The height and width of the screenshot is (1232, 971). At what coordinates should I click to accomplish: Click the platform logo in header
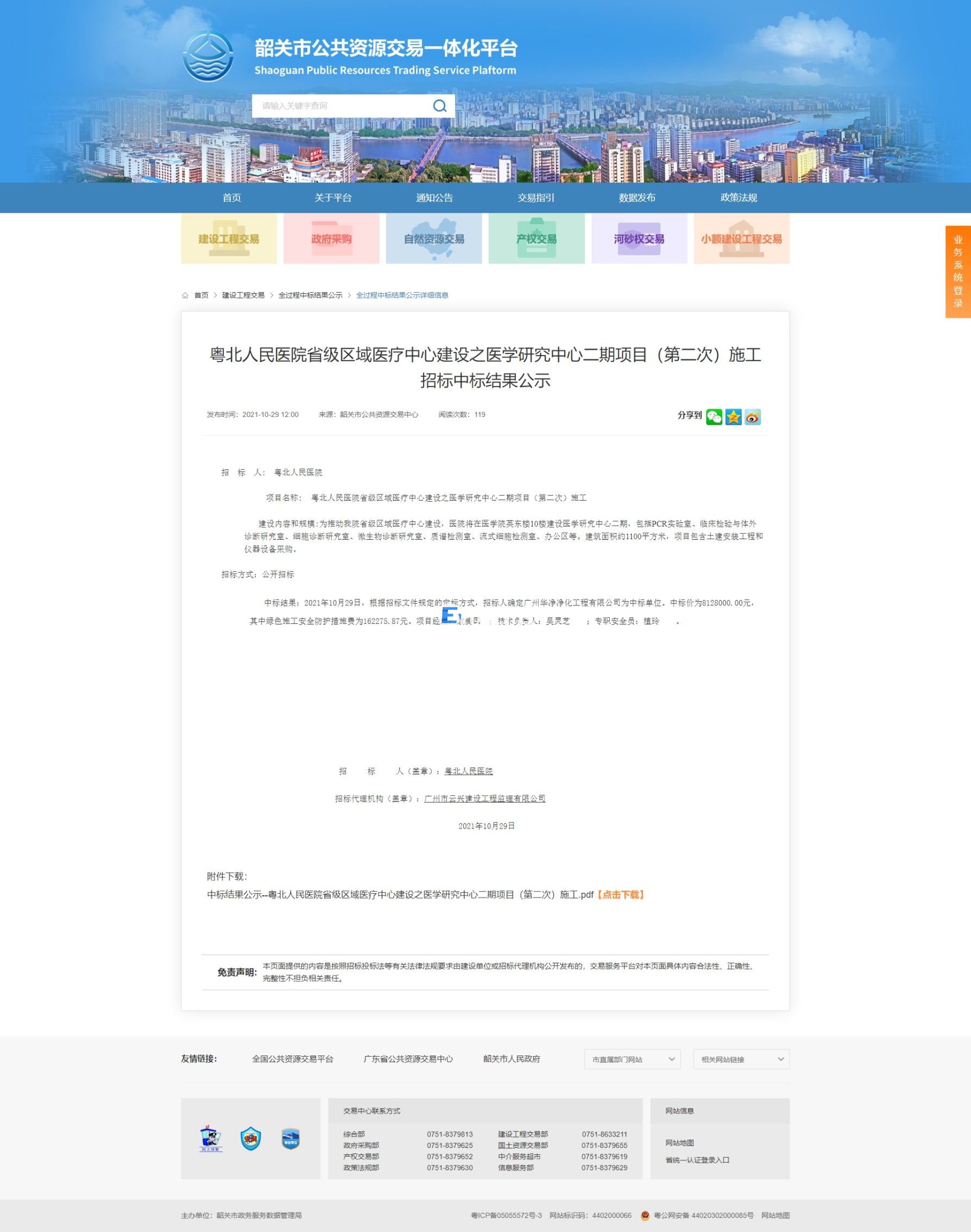coord(208,57)
